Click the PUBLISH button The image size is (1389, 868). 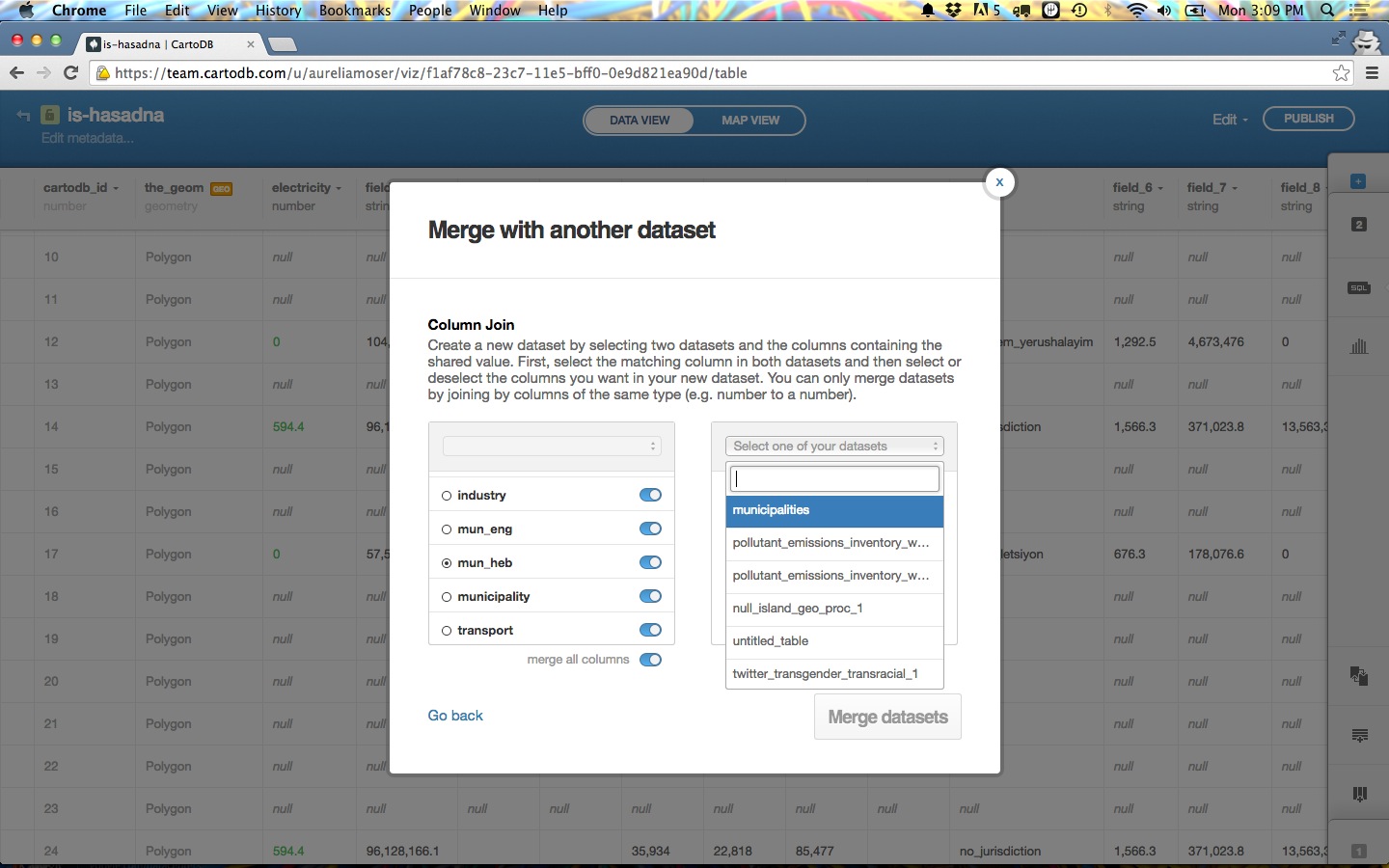pyautogui.click(x=1309, y=119)
